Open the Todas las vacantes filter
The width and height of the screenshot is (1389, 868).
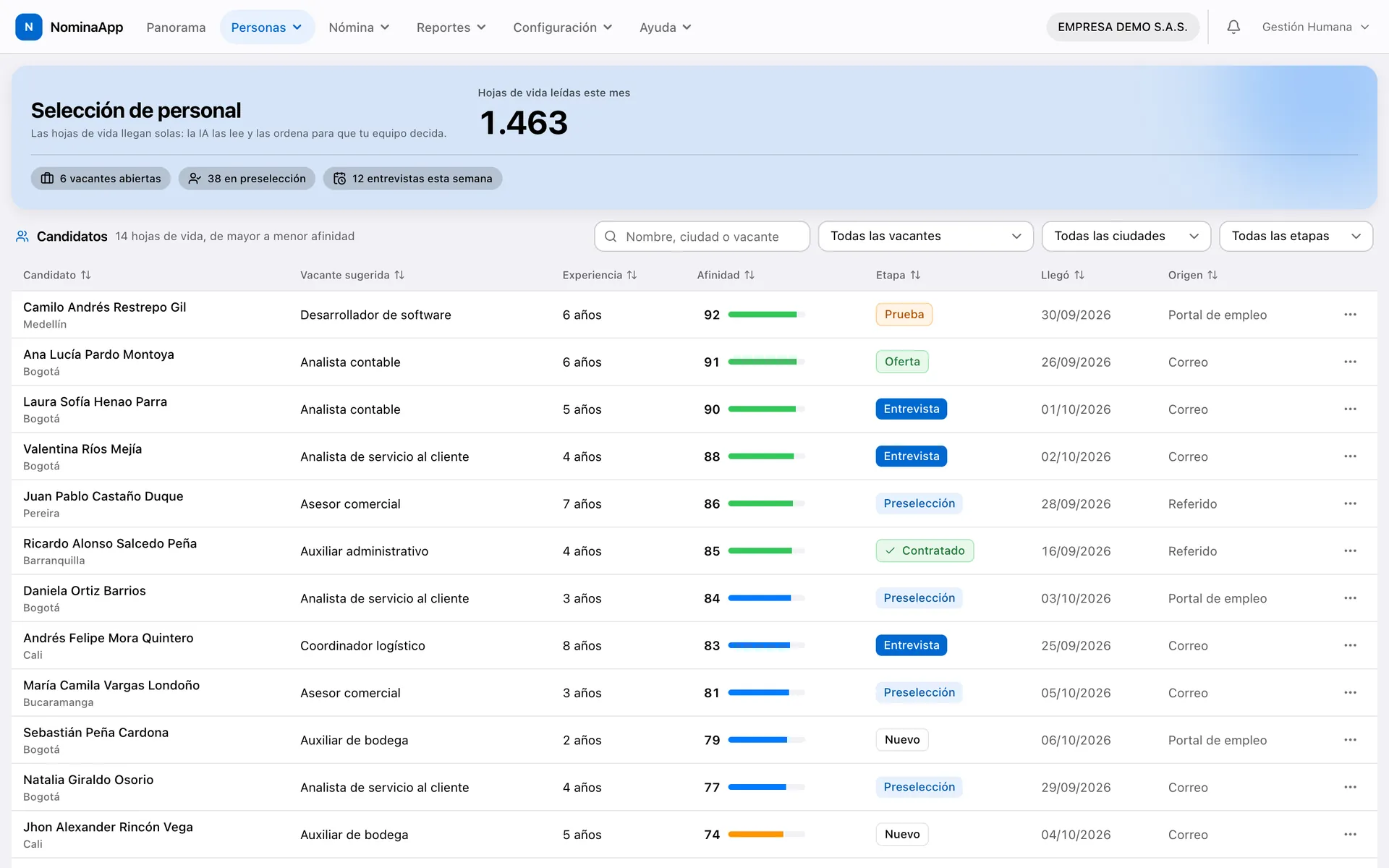coord(925,237)
